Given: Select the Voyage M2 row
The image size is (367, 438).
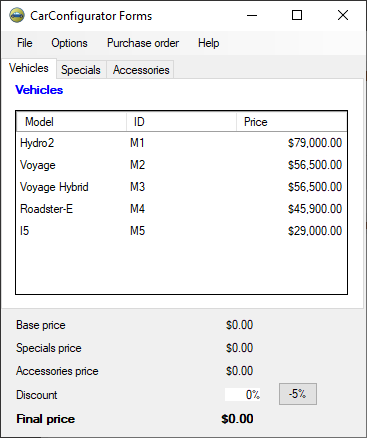Looking at the screenshot, I should (181, 165).
